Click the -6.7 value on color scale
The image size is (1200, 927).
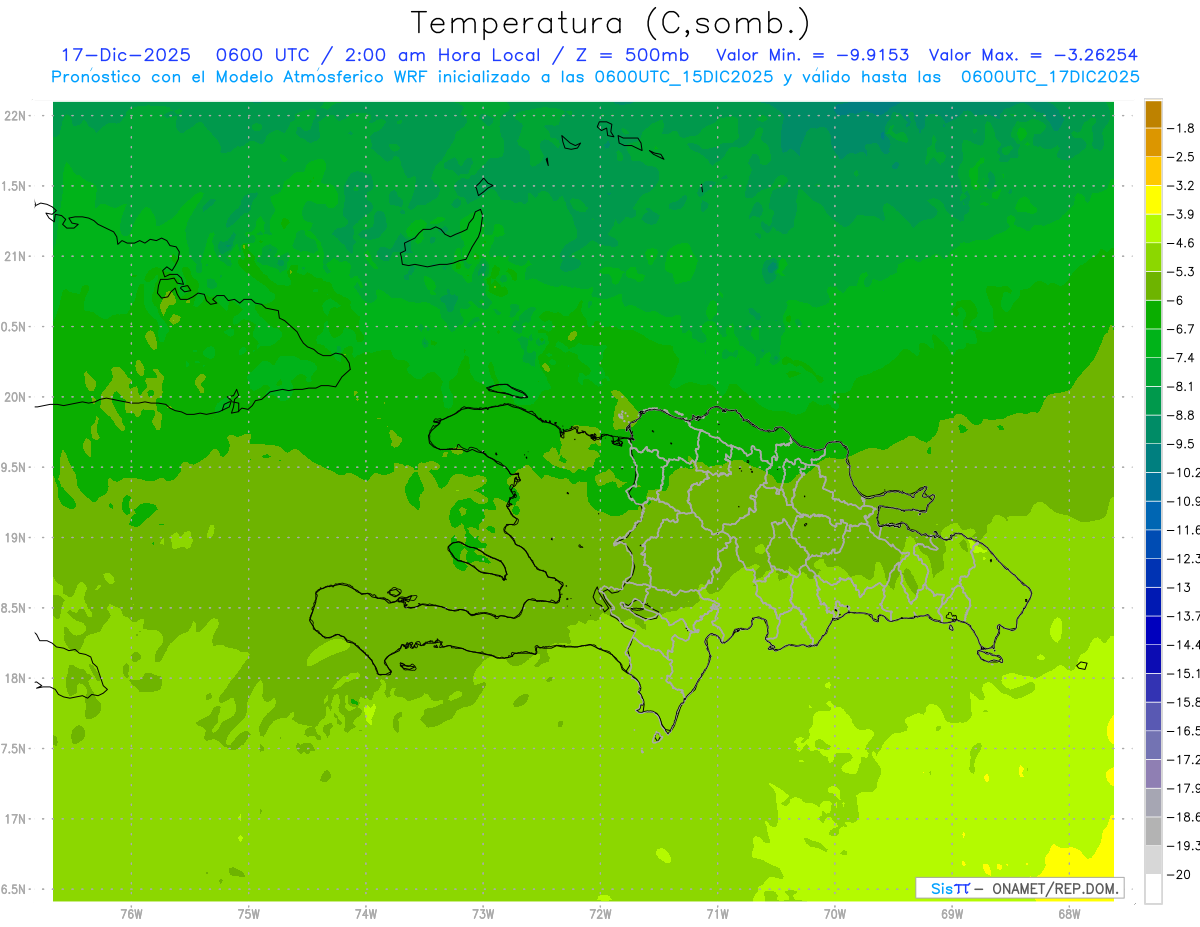(1181, 329)
